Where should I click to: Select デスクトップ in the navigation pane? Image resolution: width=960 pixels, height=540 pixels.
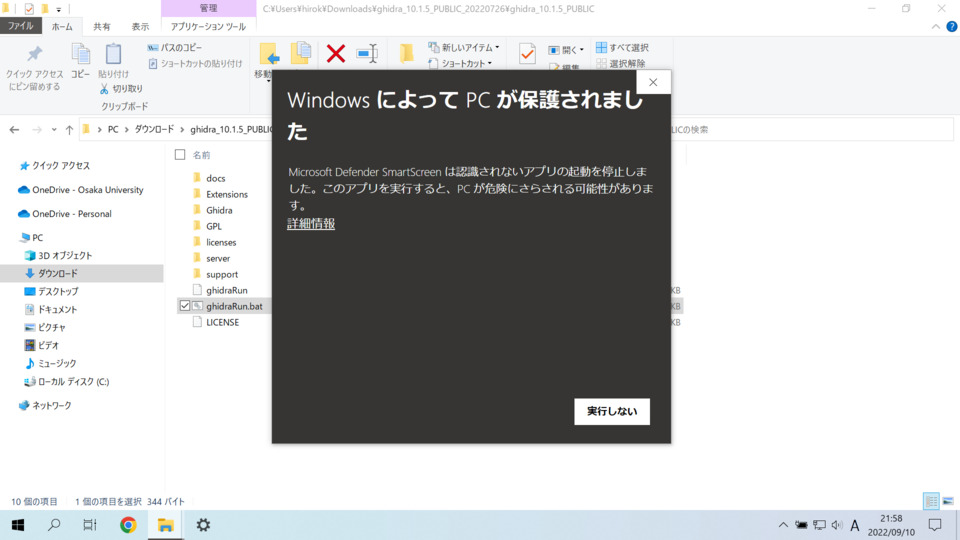click(58, 291)
